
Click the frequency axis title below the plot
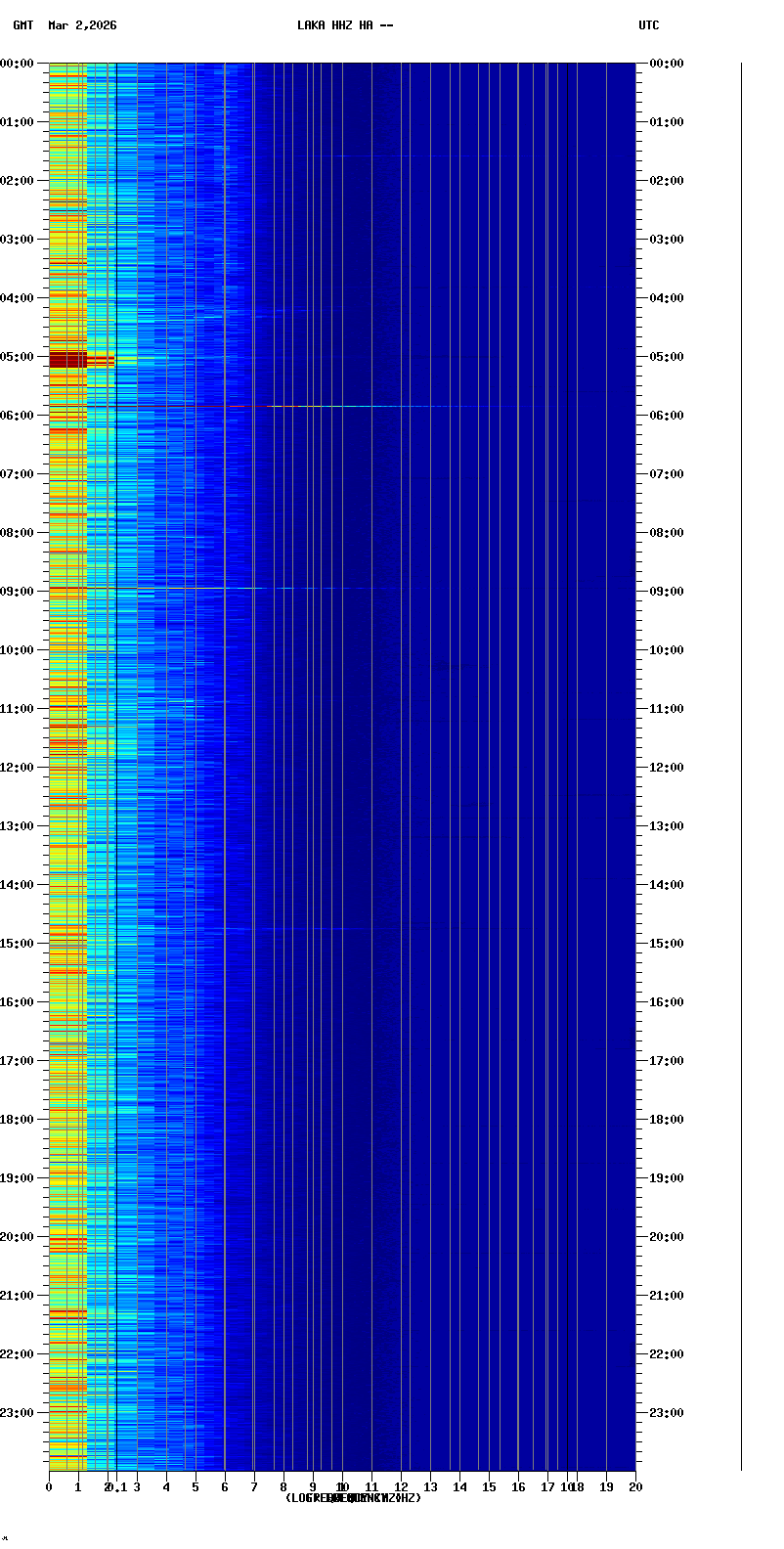pyautogui.click(x=353, y=1498)
